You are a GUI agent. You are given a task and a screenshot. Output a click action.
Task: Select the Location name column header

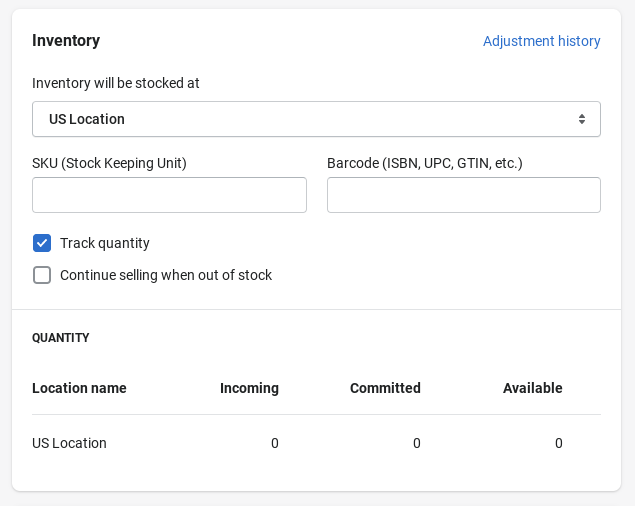click(79, 388)
